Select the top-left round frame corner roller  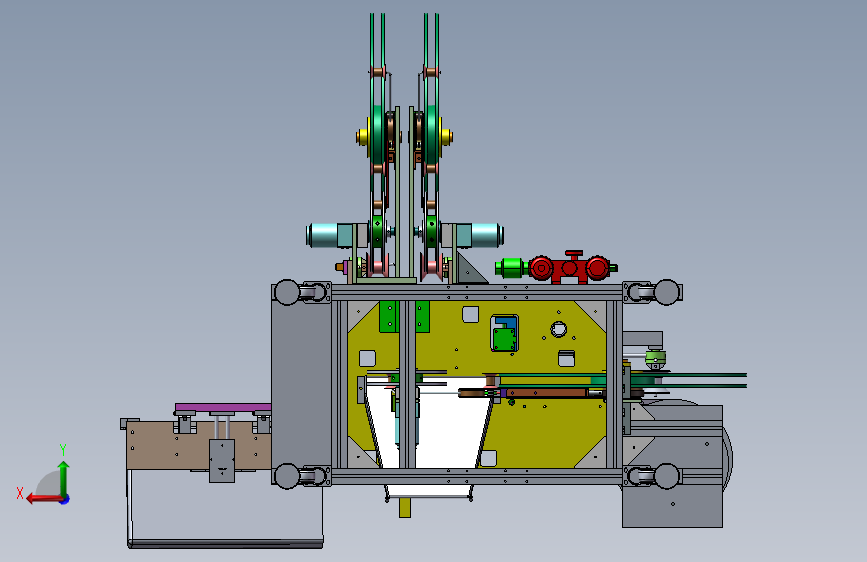(x=287, y=292)
